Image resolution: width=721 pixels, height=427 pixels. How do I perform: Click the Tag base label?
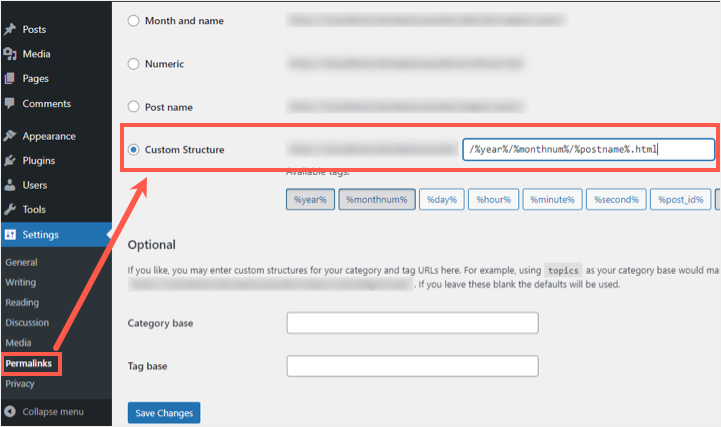[148, 366]
